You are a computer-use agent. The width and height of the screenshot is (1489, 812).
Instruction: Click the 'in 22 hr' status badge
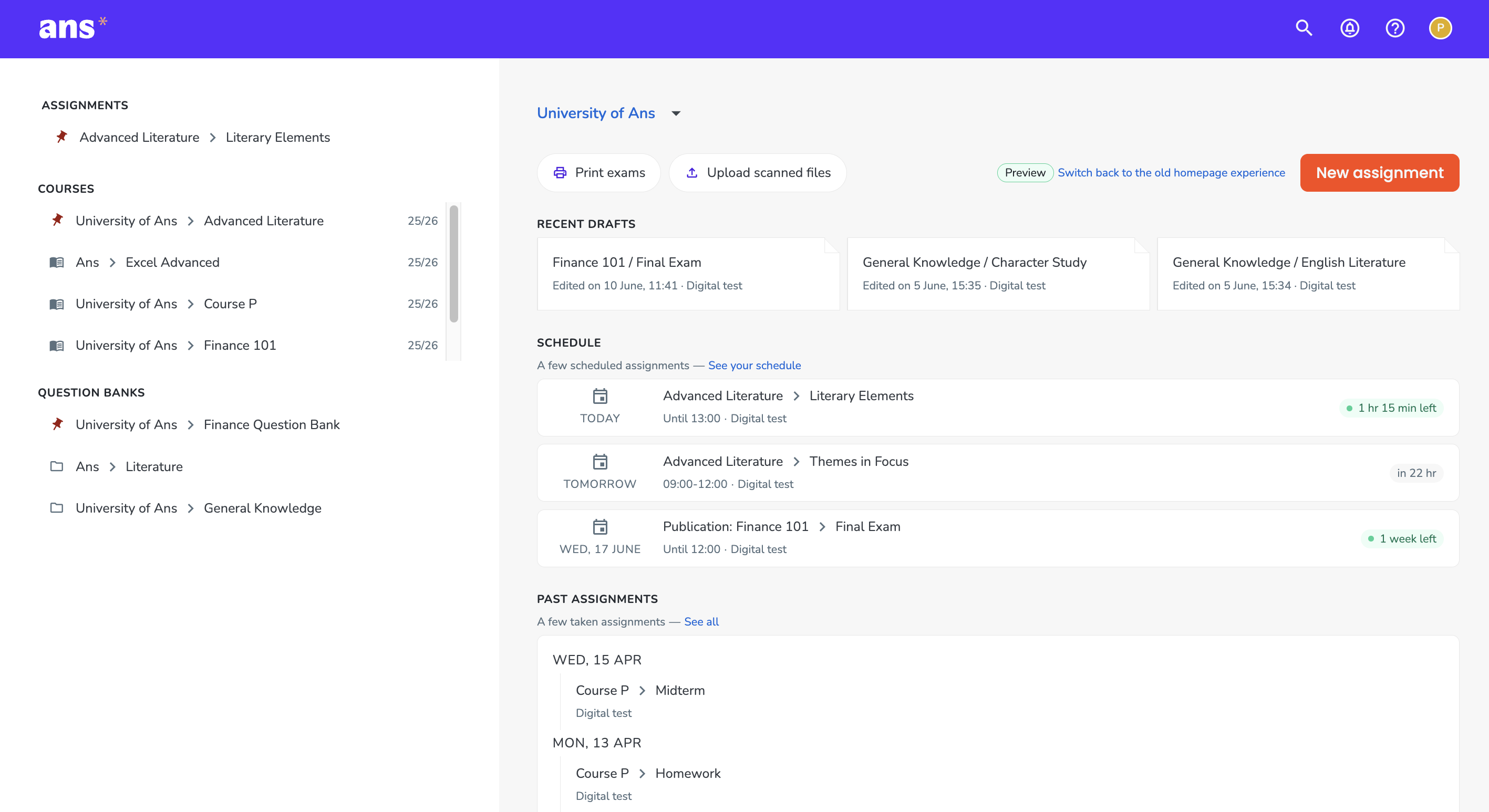pos(1416,473)
